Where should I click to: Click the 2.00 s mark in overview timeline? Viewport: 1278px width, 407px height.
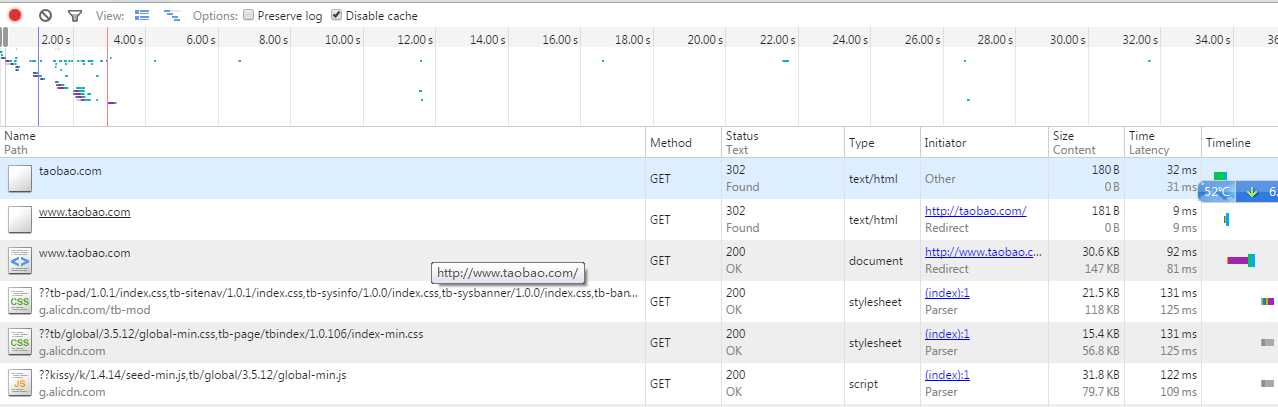pos(57,39)
